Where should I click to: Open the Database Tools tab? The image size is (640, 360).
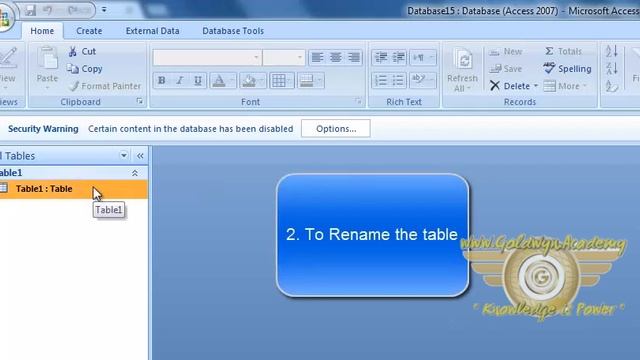coord(233,31)
